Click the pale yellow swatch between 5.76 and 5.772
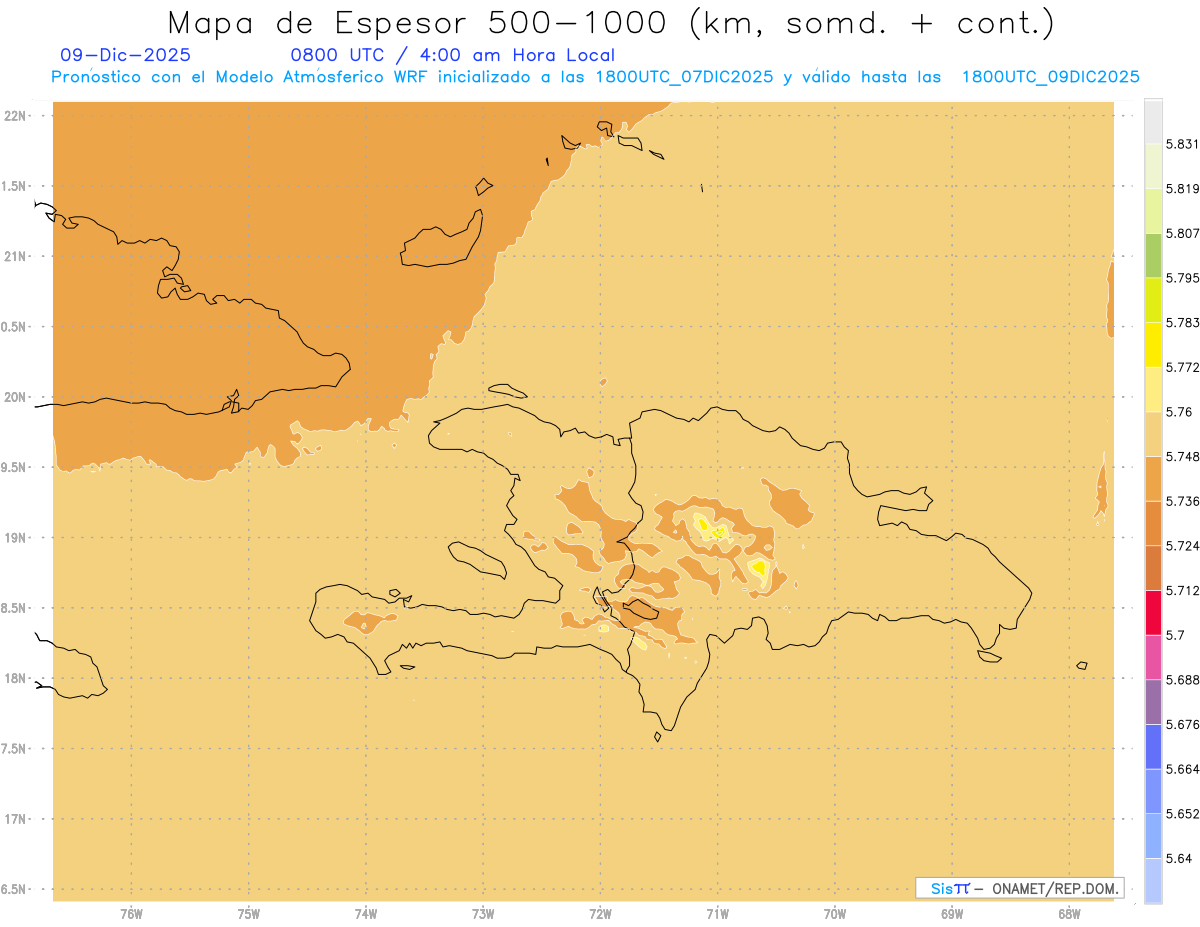Image resolution: width=1200 pixels, height=927 pixels. click(1153, 389)
